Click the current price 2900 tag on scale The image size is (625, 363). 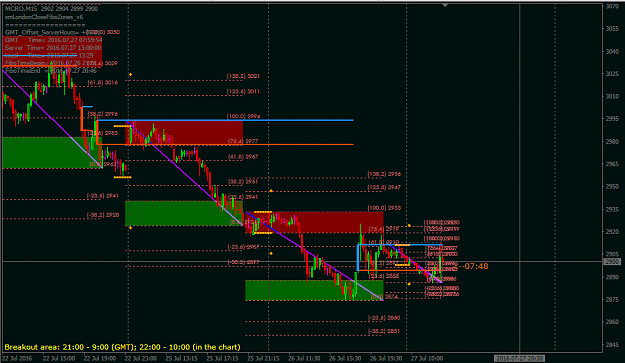(x=612, y=262)
